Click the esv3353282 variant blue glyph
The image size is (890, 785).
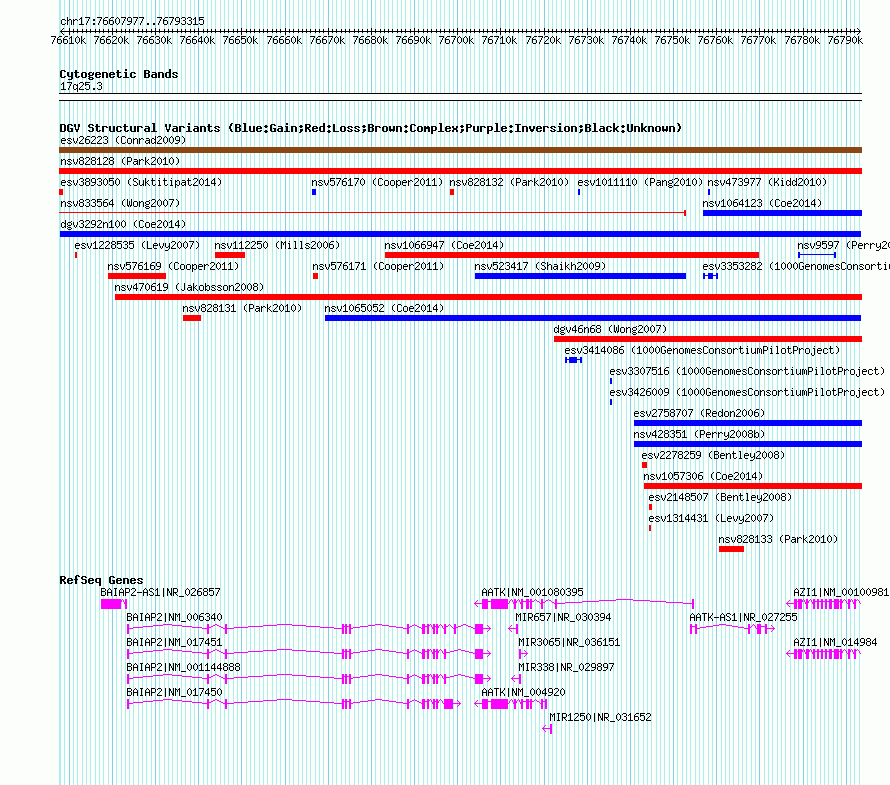tap(711, 276)
